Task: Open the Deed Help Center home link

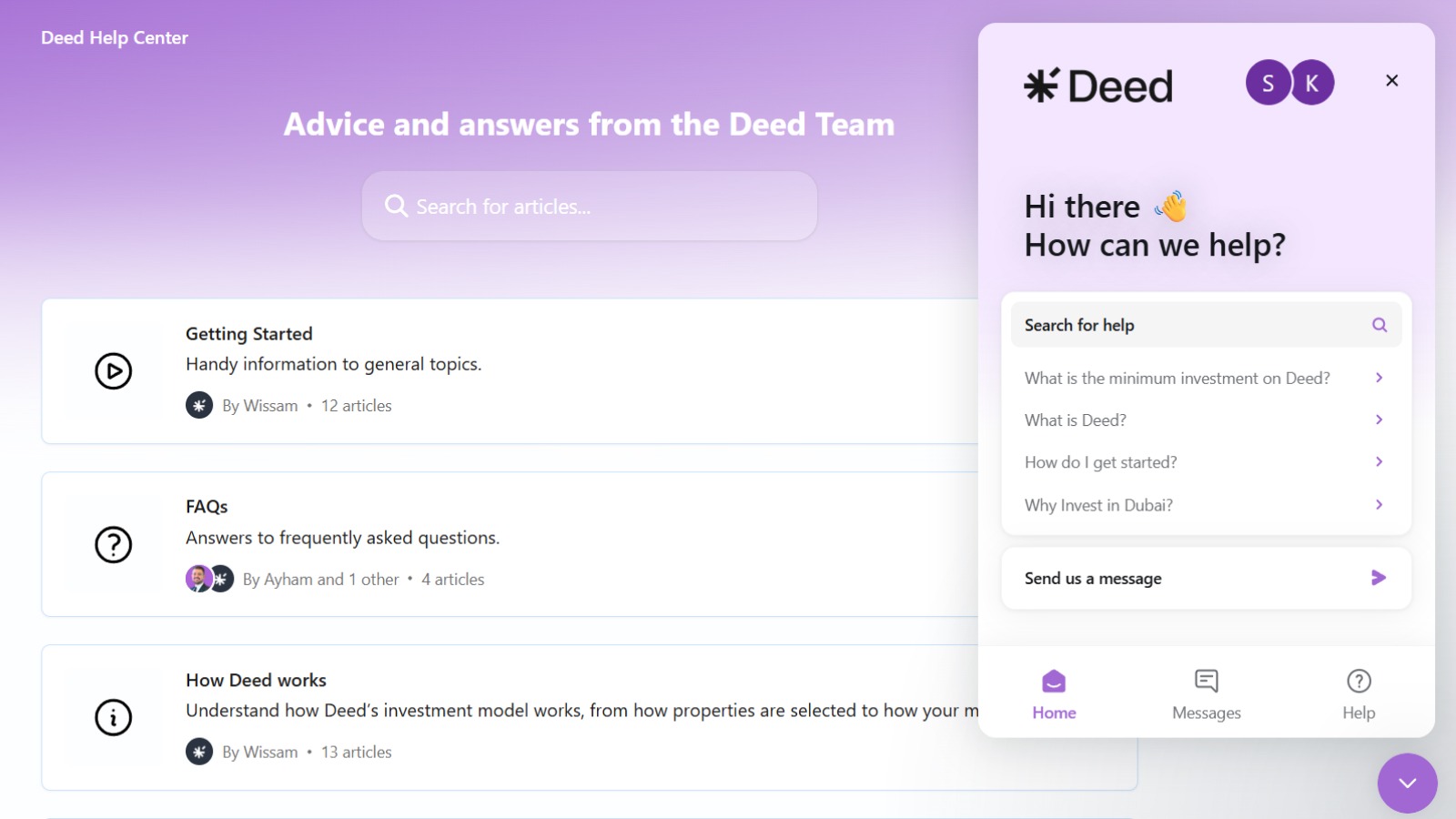Action: tap(115, 37)
